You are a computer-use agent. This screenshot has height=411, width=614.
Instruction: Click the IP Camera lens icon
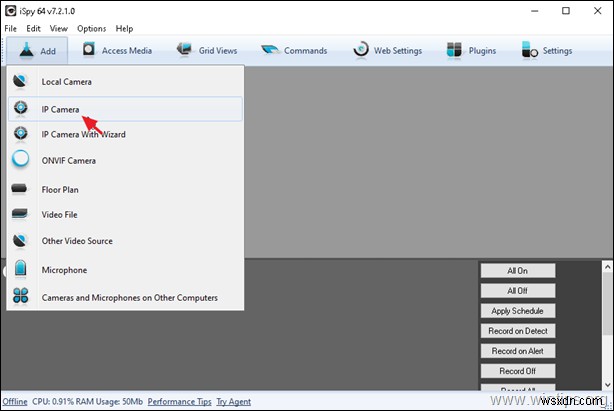coord(20,109)
